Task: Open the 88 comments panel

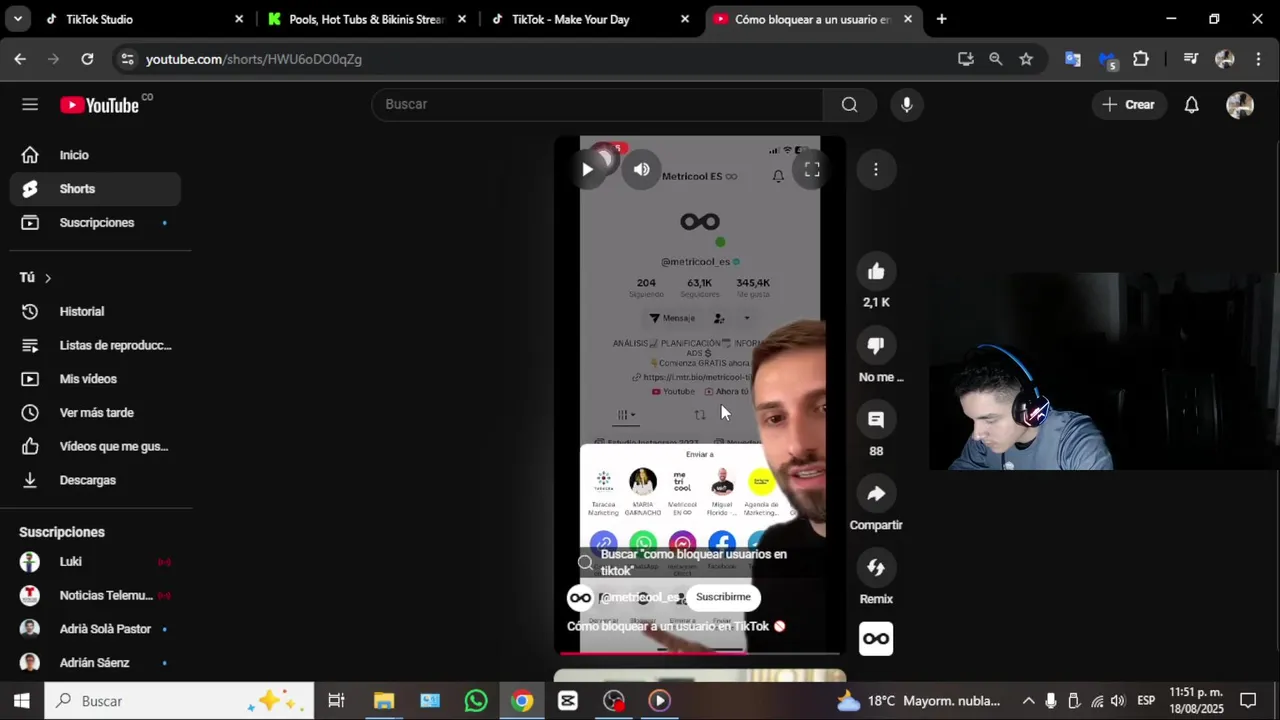Action: [x=876, y=419]
